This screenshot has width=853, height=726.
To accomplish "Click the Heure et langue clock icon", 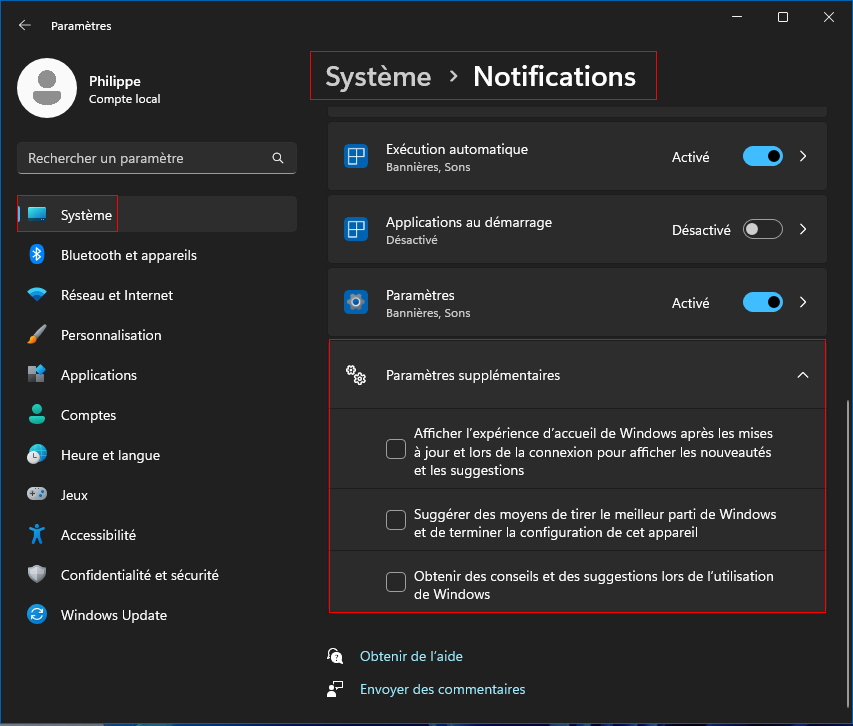I will pyautogui.click(x=37, y=455).
